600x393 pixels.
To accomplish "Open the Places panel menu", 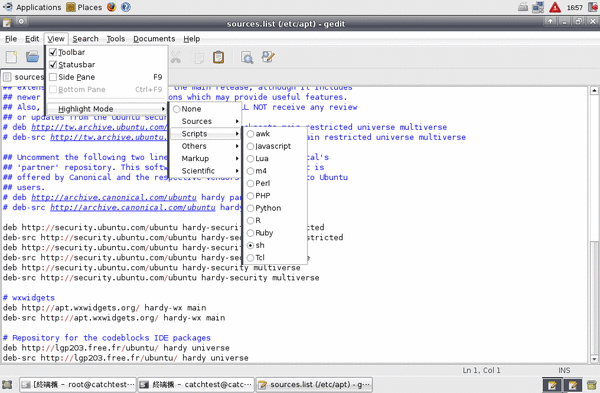I will [84, 7].
